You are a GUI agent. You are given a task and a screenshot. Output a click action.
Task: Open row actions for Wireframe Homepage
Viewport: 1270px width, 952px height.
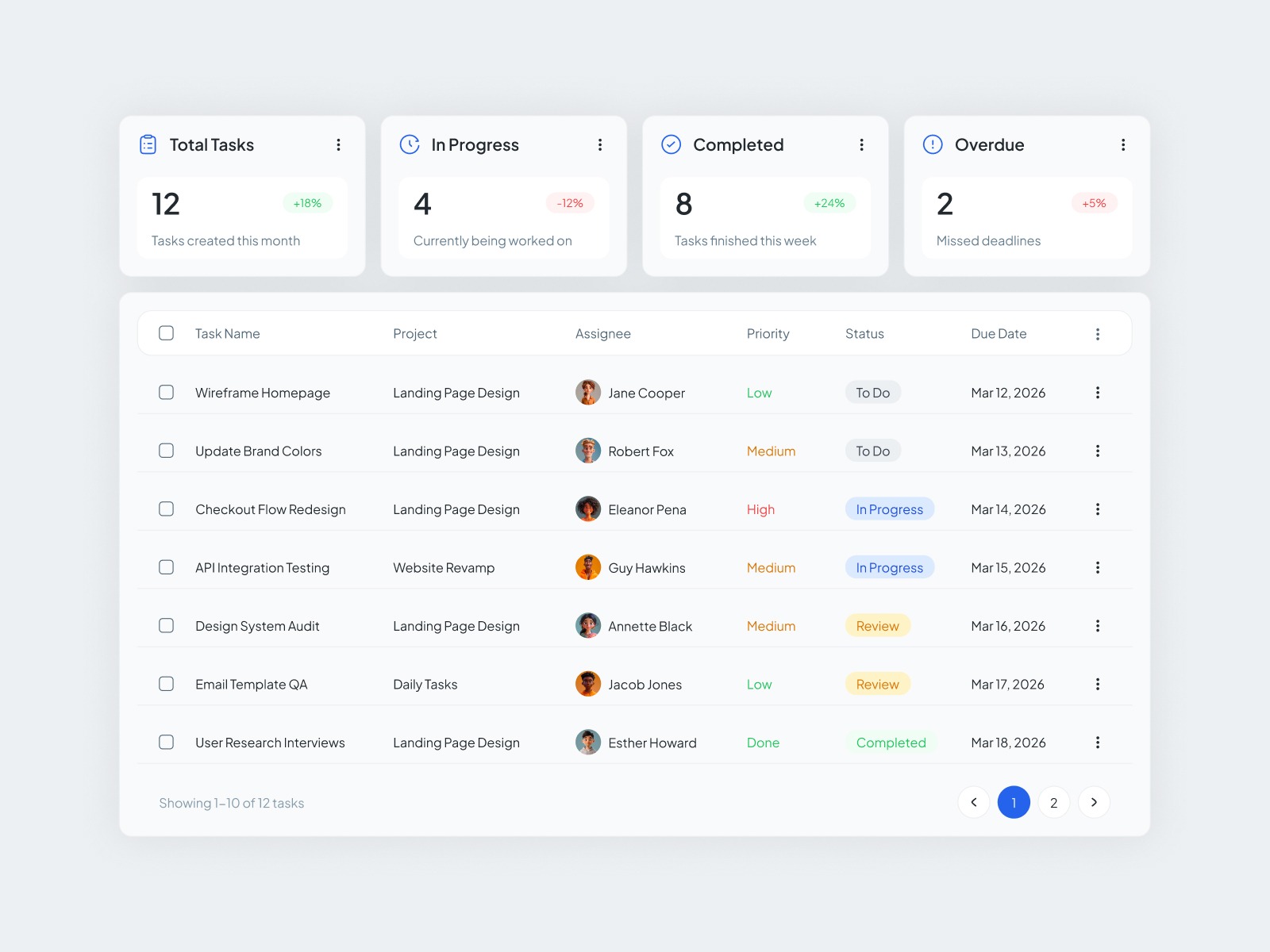pyautogui.click(x=1098, y=393)
